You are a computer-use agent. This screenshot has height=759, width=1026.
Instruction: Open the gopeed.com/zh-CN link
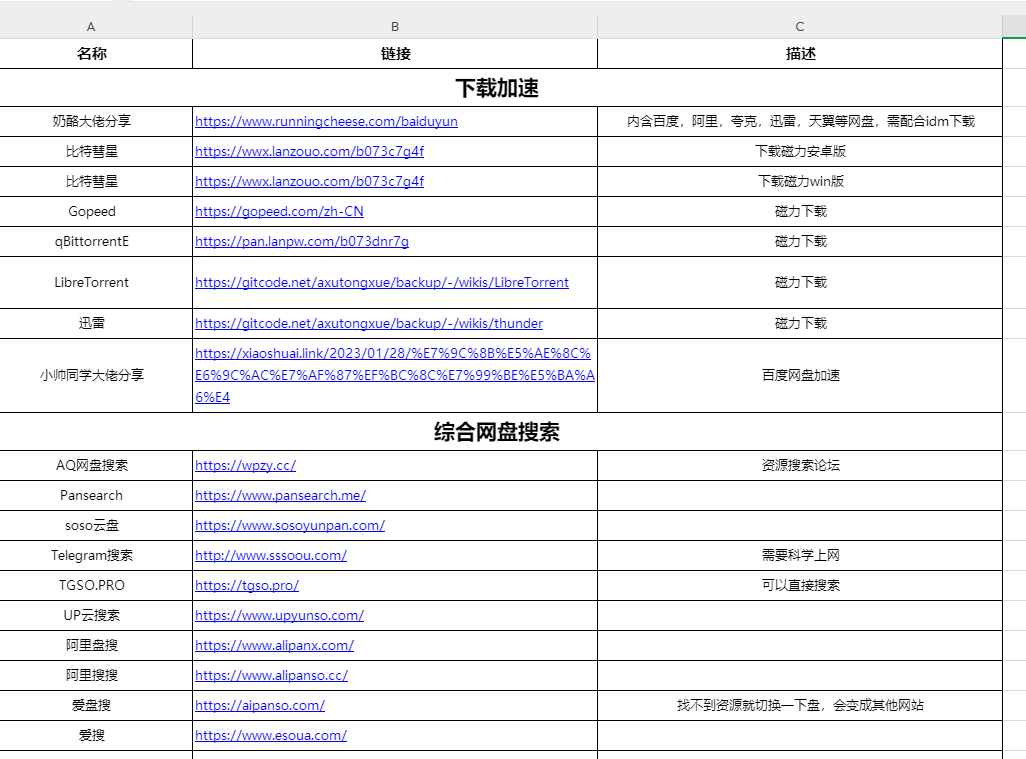279,211
